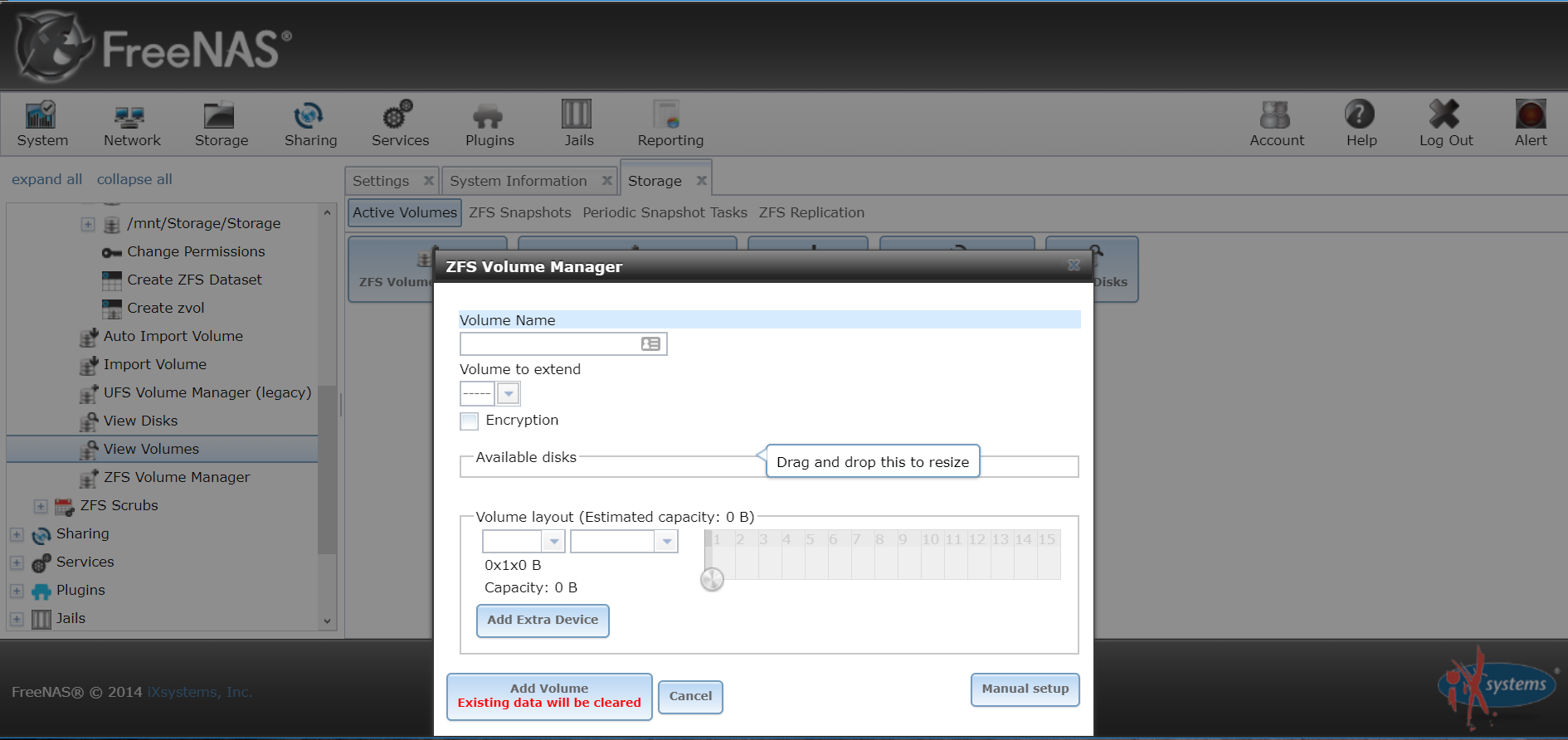Click the sidebar Jails bars icon
Screen dimensions: 1568x740
click(41, 619)
